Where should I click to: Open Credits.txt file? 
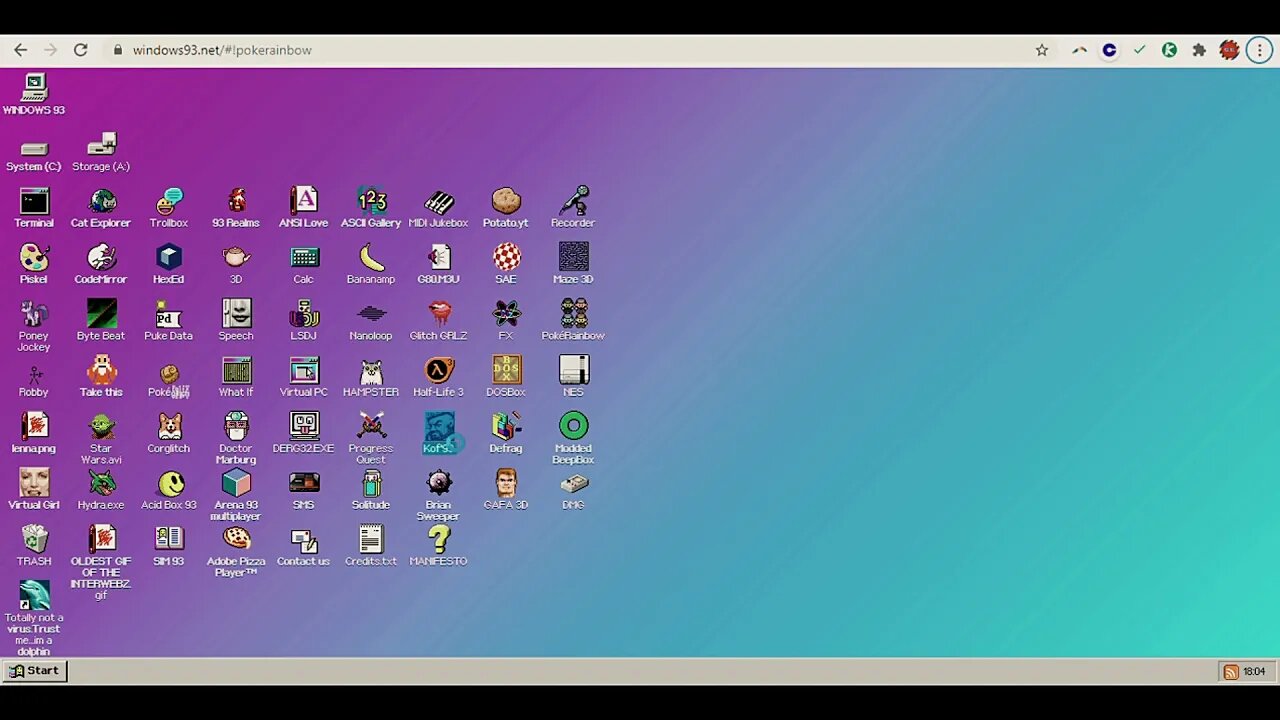371,546
